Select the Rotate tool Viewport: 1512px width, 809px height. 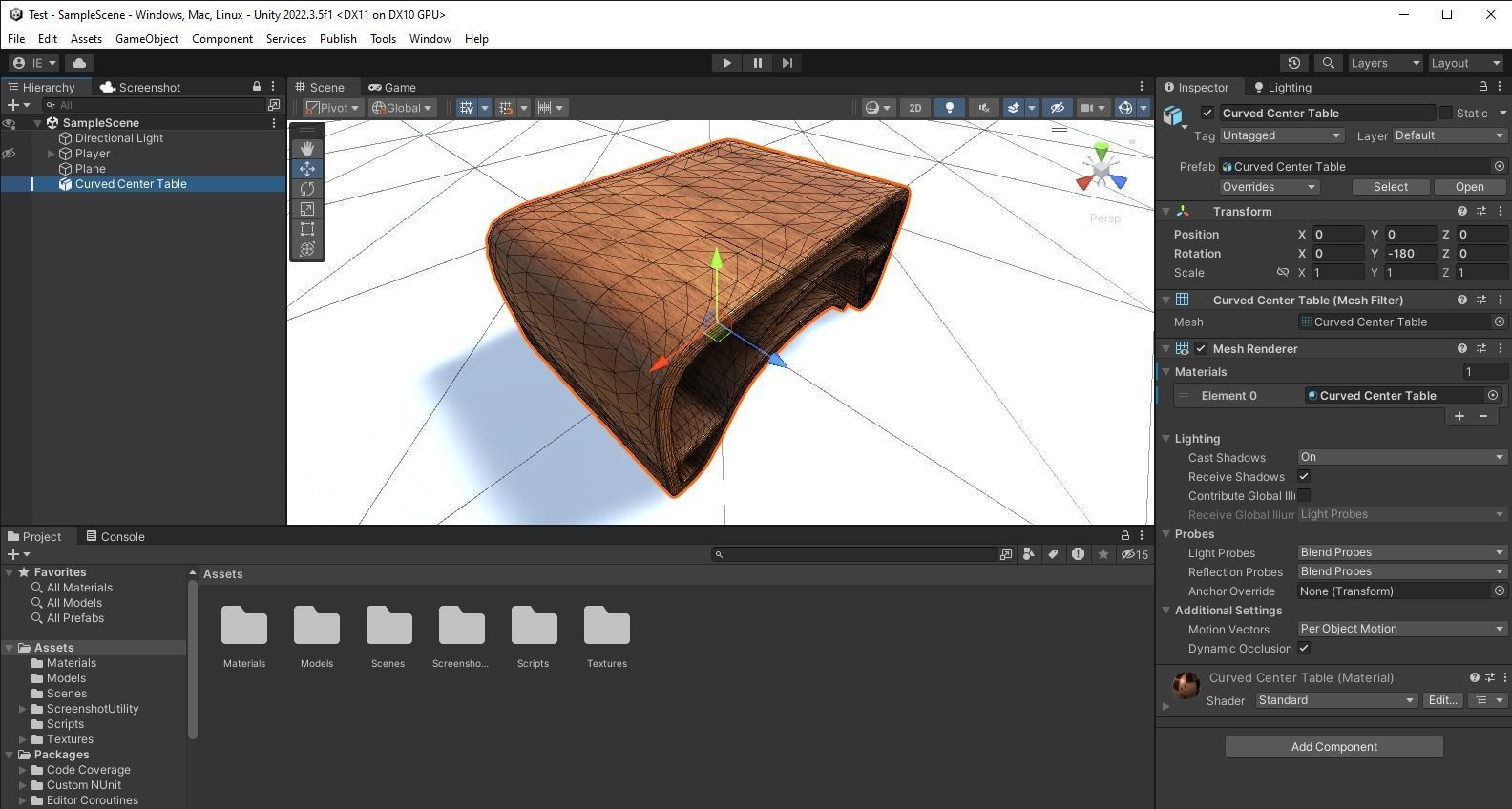(x=307, y=188)
